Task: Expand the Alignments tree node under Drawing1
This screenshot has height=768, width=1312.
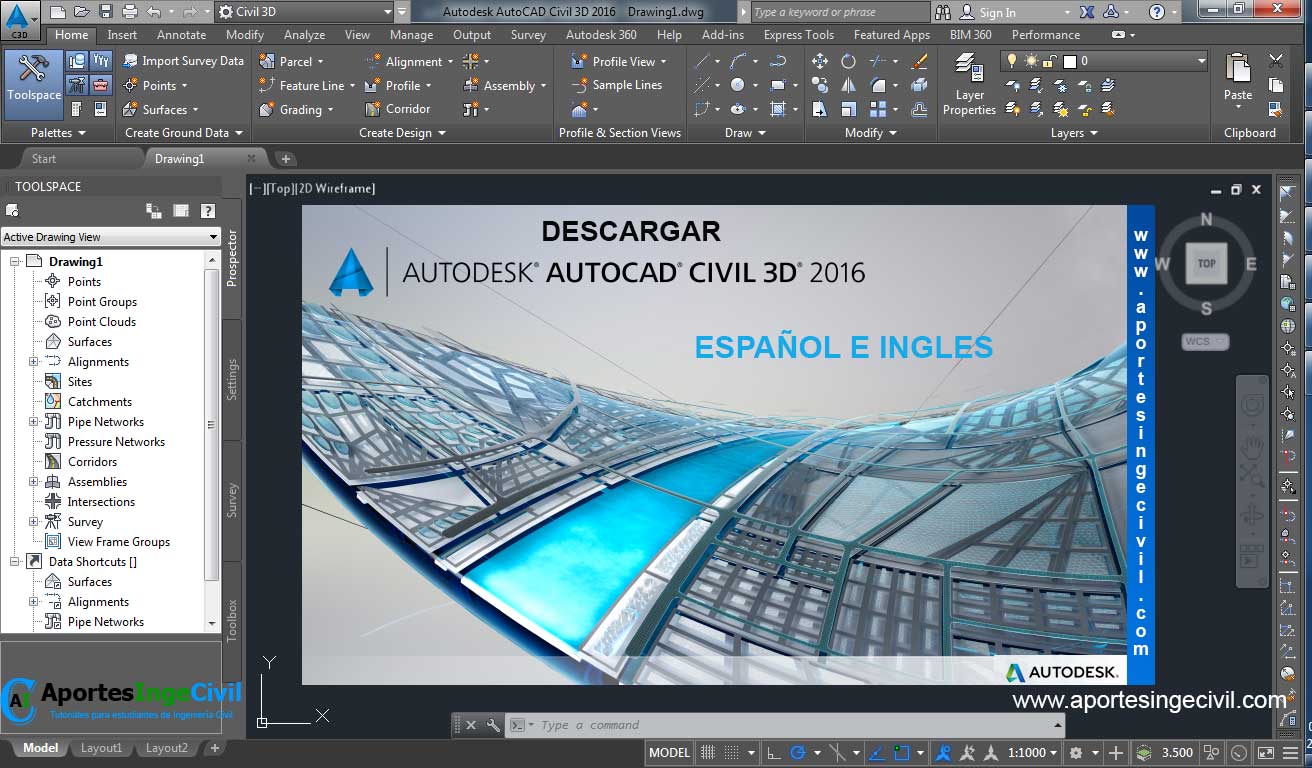Action: pos(34,362)
